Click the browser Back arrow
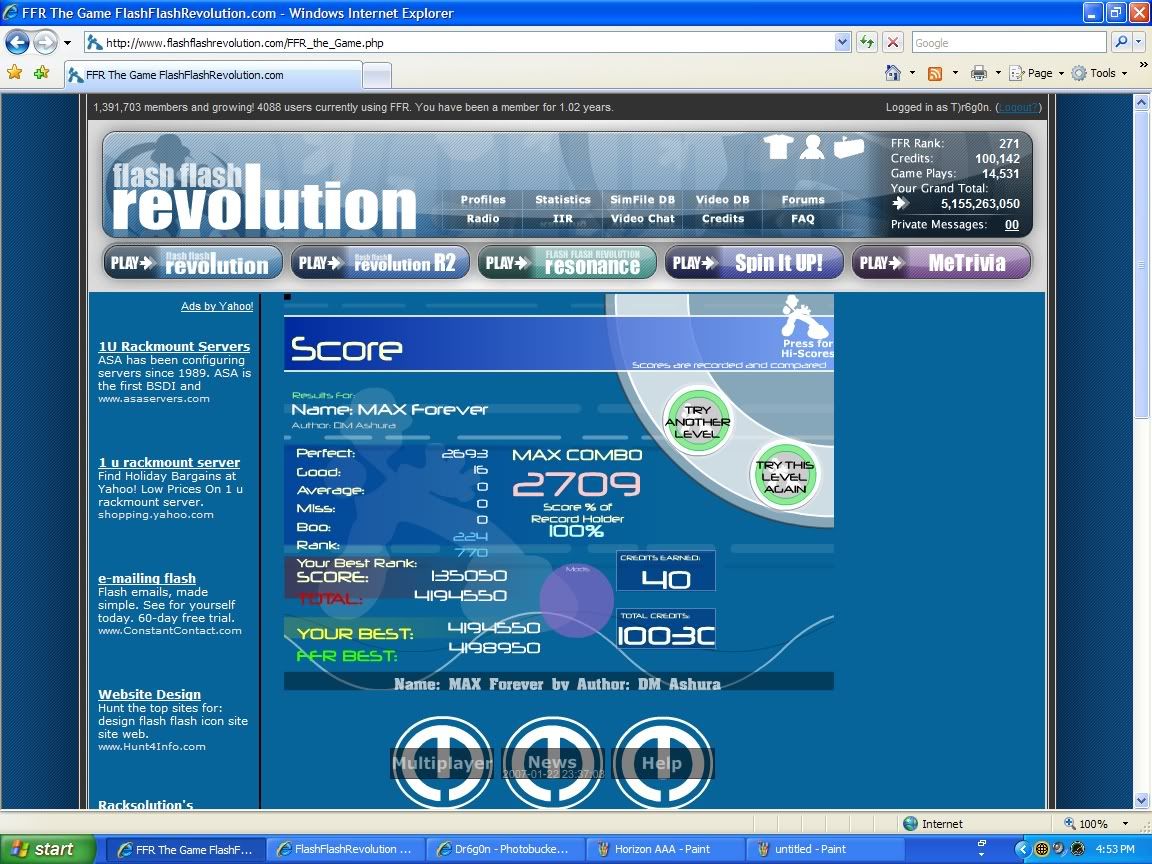This screenshot has width=1152, height=864. pyautogui.click(x=18, y=42)
